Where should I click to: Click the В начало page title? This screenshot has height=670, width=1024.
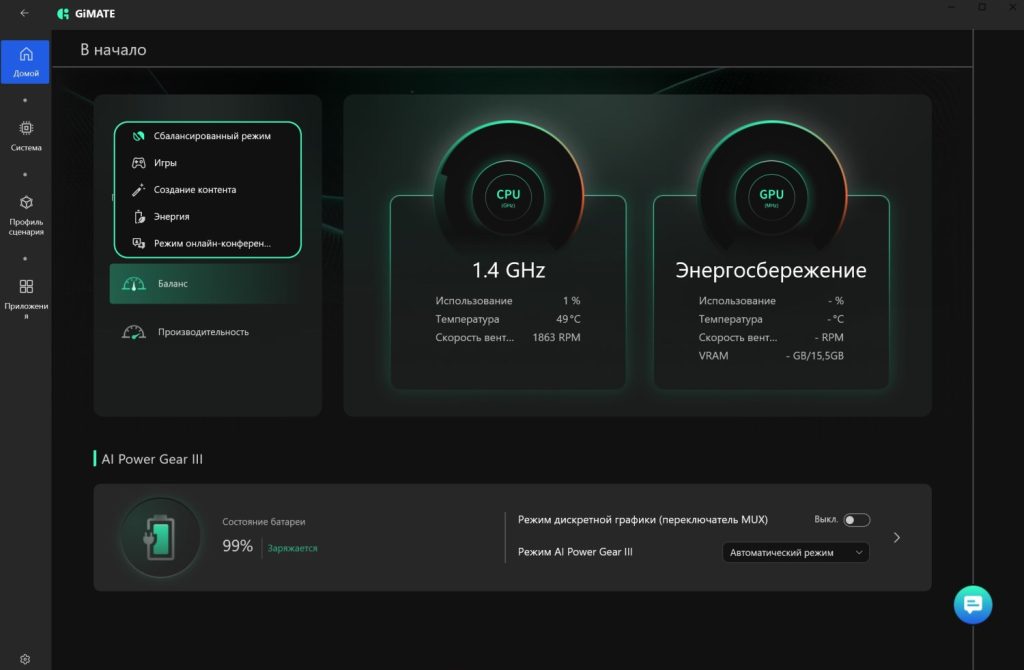tap(113, 50)
